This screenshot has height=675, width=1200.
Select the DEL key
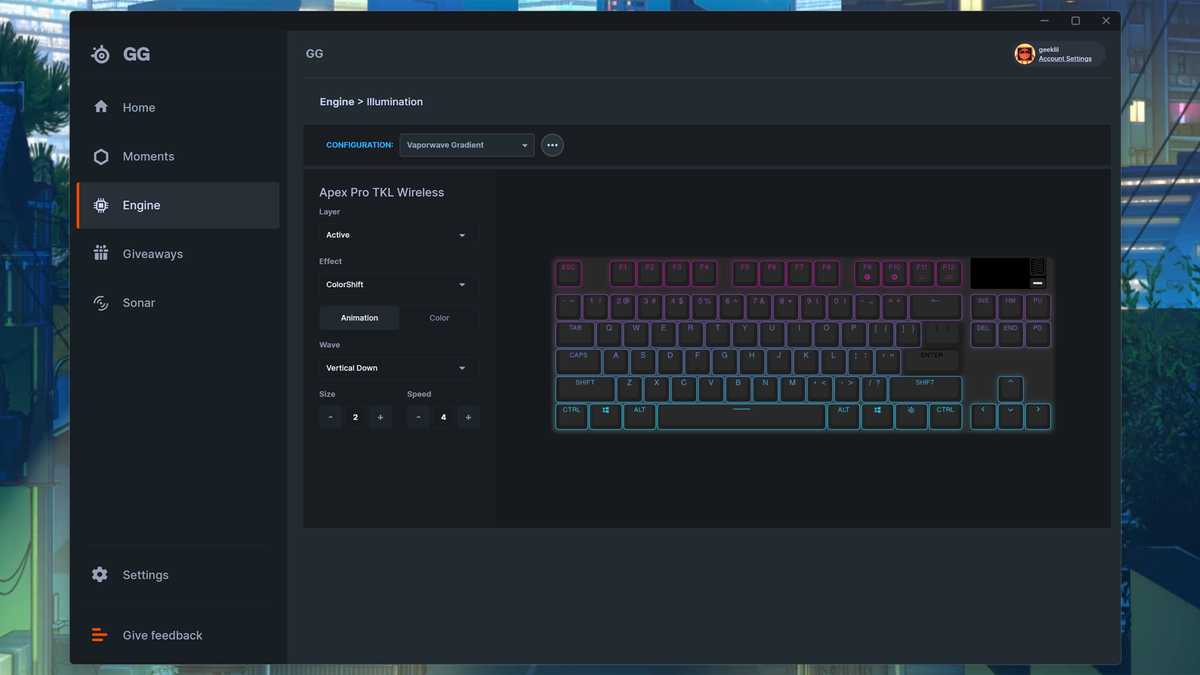983,334
